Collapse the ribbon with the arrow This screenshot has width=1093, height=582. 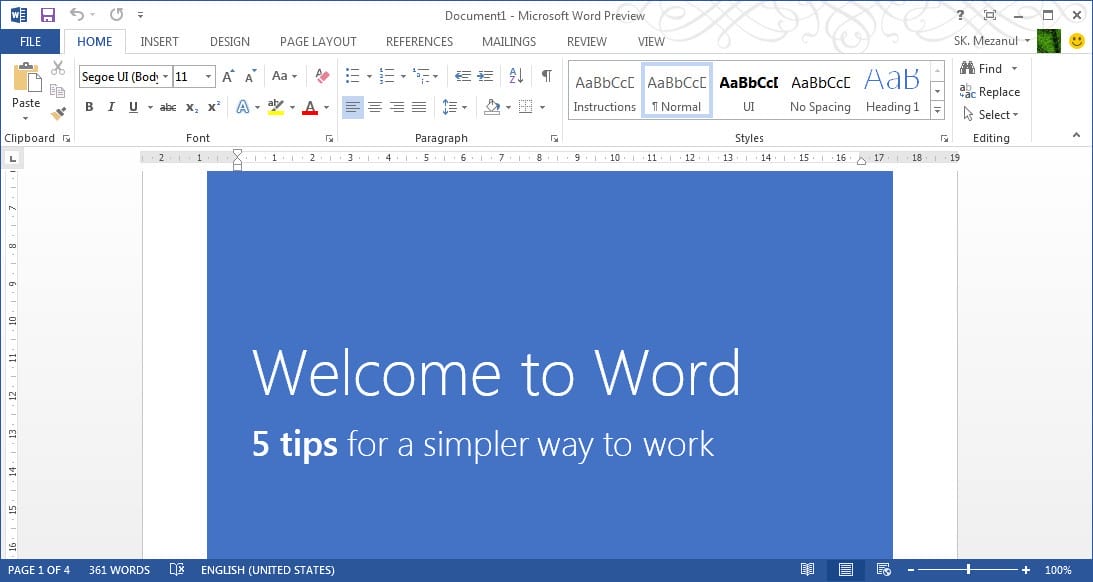click(1076, 135)
